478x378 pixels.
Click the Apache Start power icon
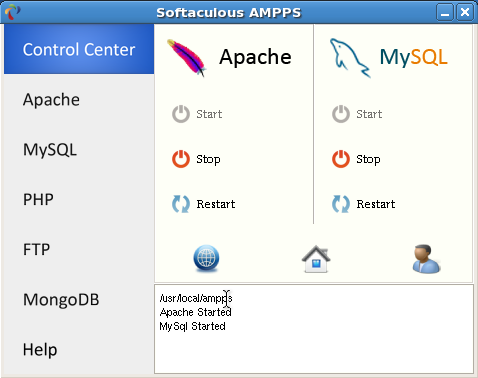(x=181, y=114)
